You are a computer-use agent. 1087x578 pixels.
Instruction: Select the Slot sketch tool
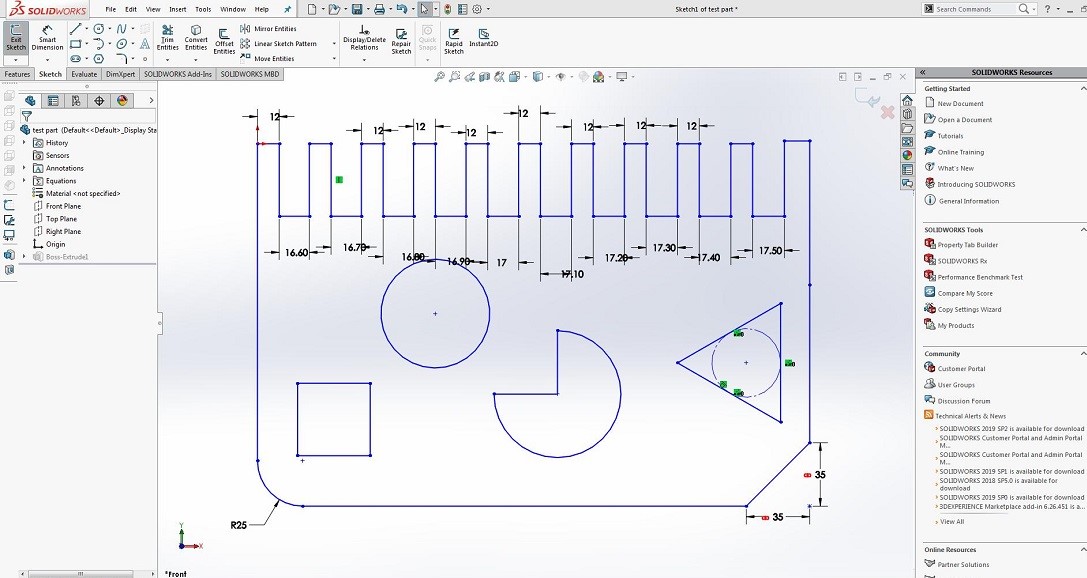(x=75, y=59)
